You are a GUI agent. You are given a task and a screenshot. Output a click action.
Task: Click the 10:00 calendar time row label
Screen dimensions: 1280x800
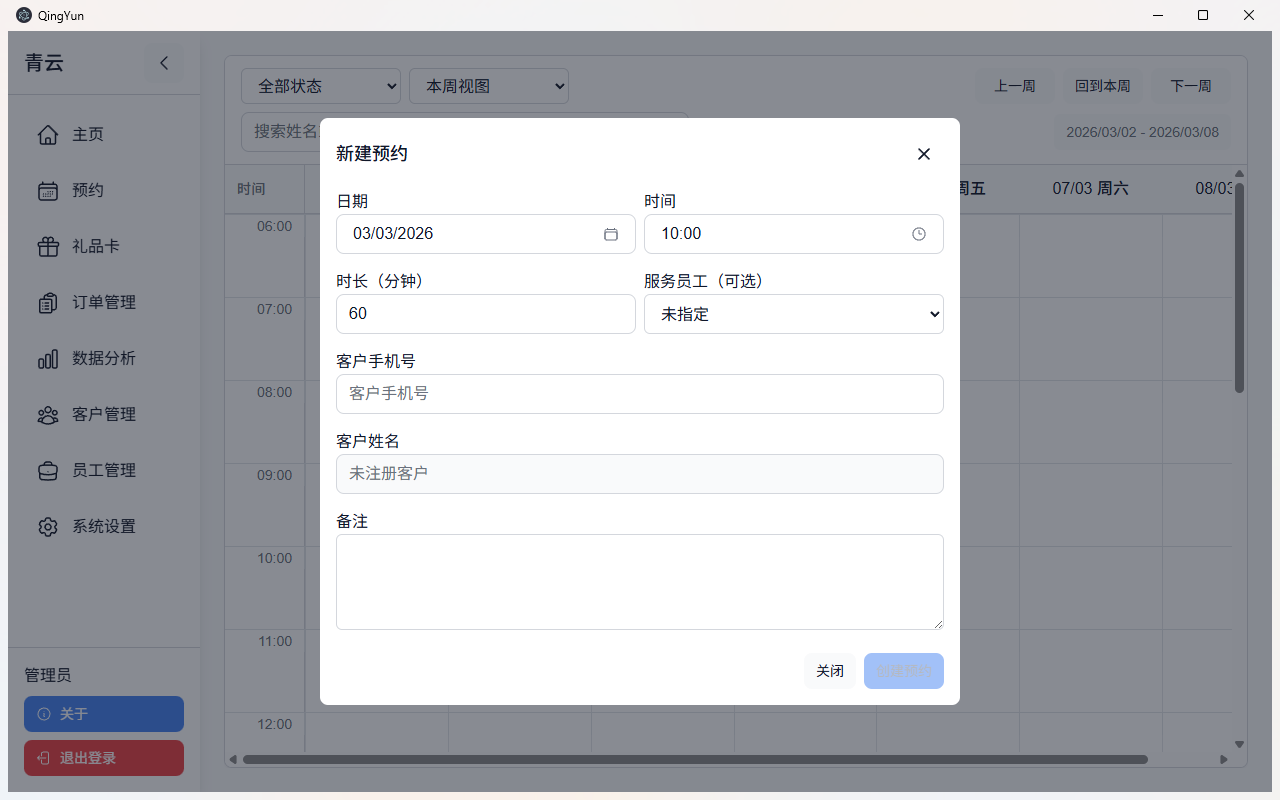(x=274, y=558)
